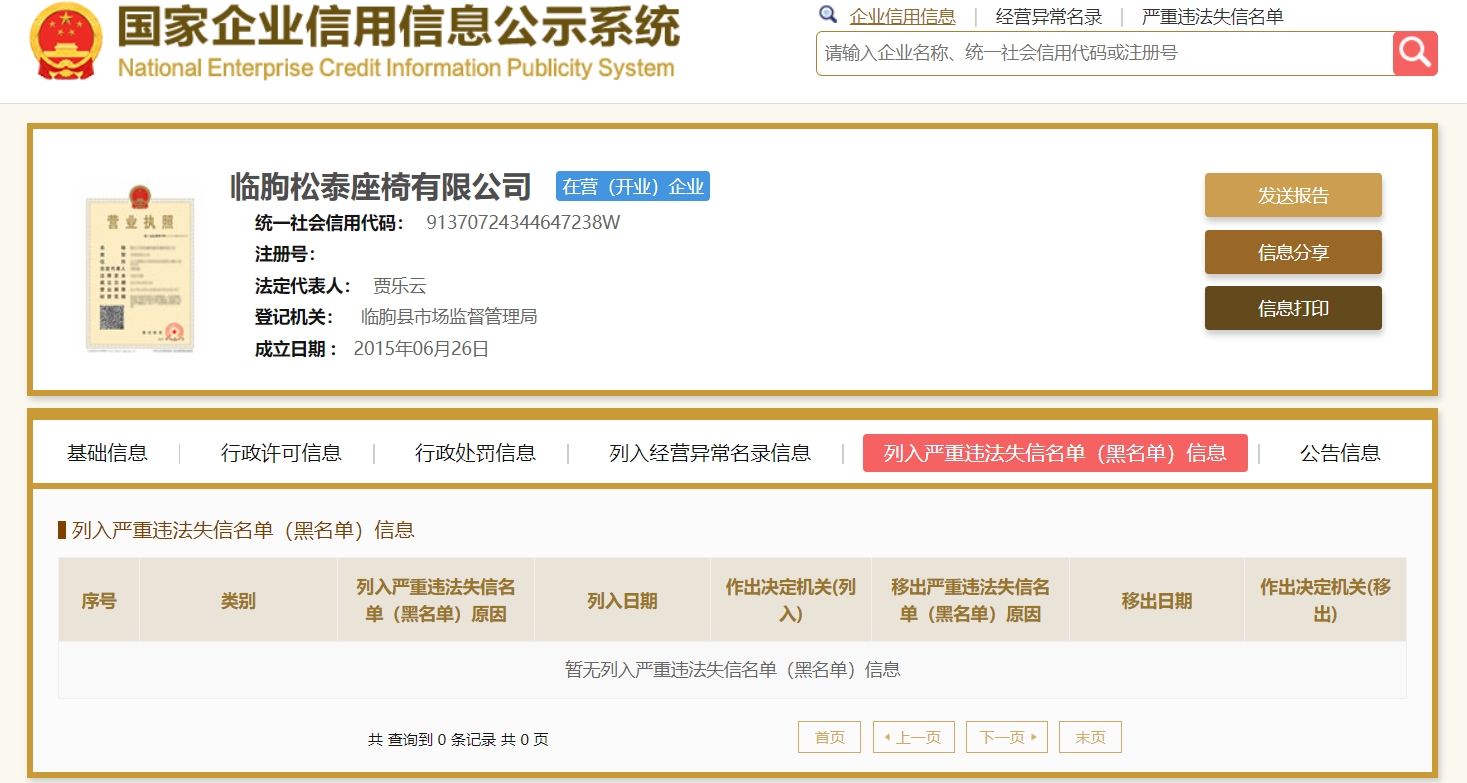
Task: Click the national emblem logo
Action: pyautogui.click(x=66, y=42)
